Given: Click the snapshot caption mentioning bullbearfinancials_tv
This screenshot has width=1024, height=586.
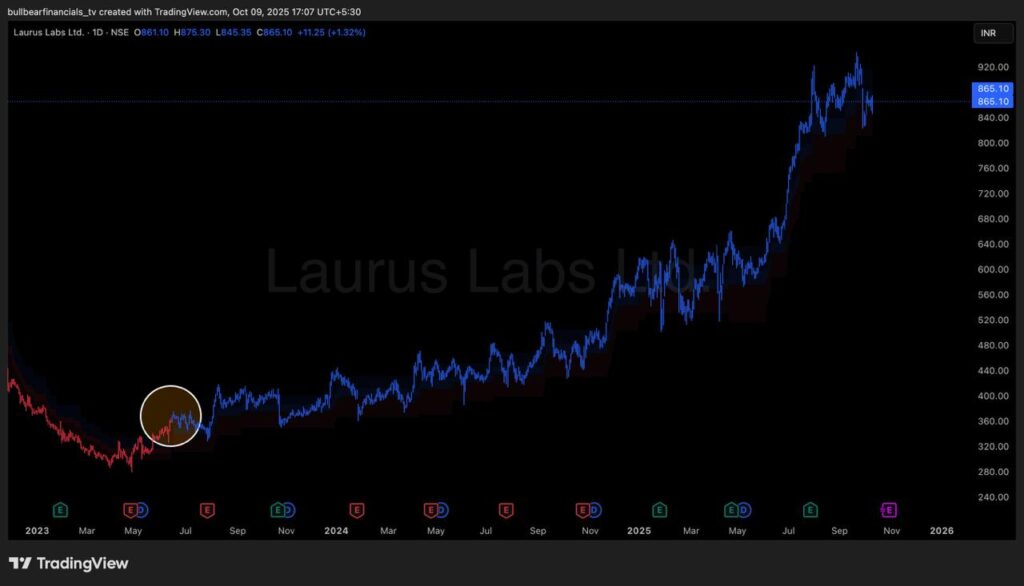Looking at the screenshot, I should click(184, 12).
